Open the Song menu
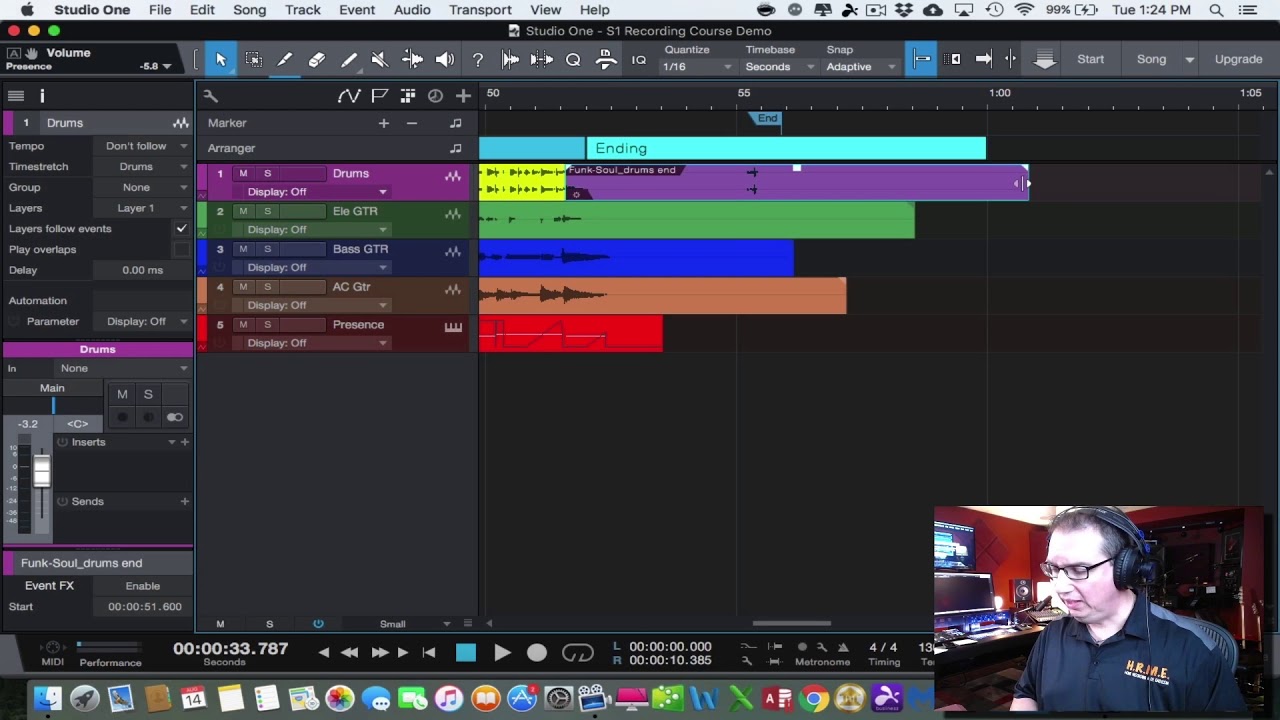The width and height of the screenshot is (1280, 720). [x=249, y=10]
